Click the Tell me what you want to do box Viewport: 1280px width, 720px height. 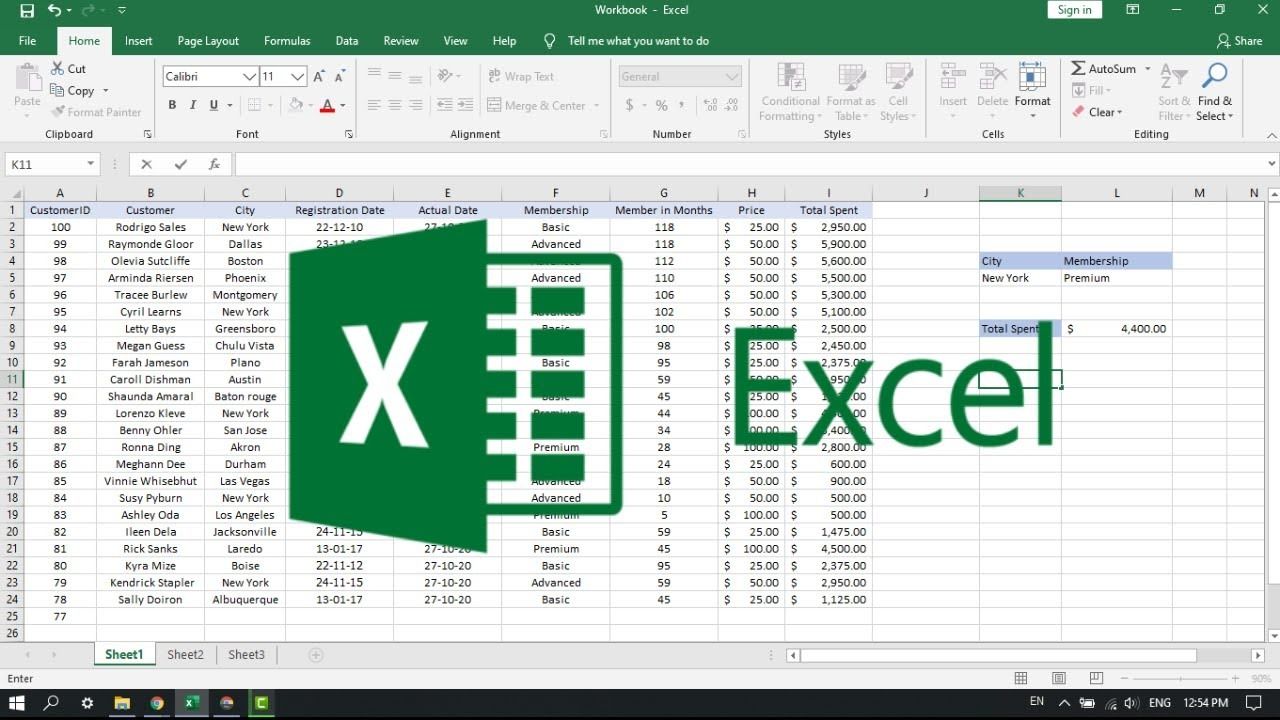(x=638, y=41)
